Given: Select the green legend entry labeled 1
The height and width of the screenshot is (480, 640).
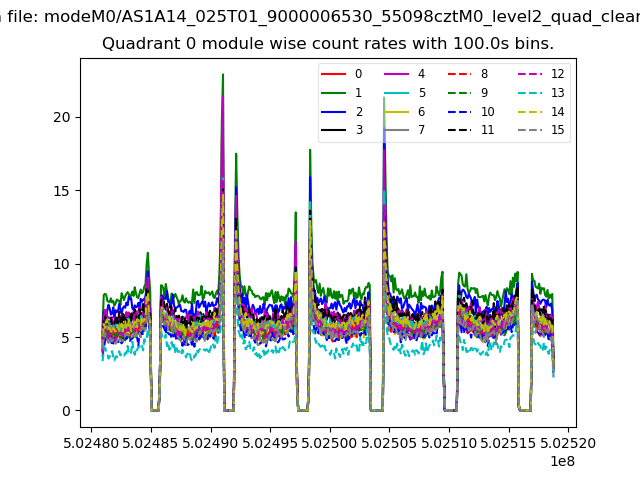Looking at the screenshot, I should pyautogui.click(x=334, y=93).
